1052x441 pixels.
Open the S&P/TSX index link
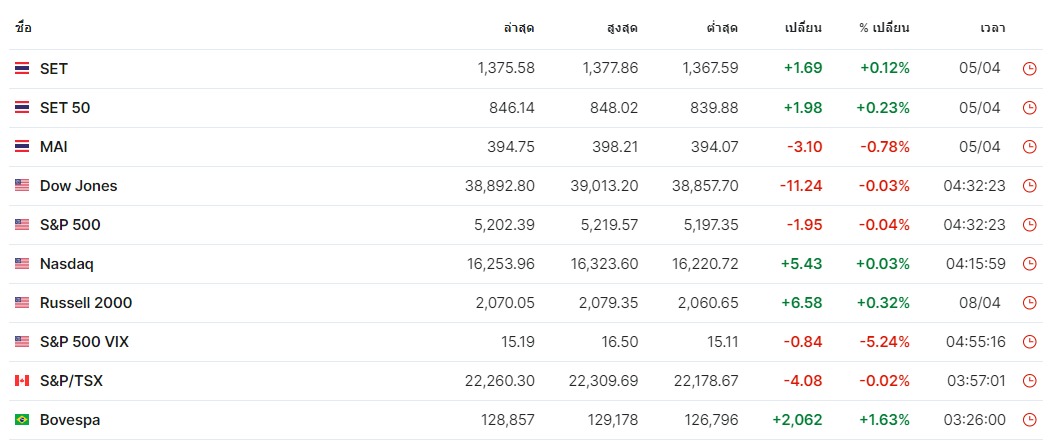71,381
